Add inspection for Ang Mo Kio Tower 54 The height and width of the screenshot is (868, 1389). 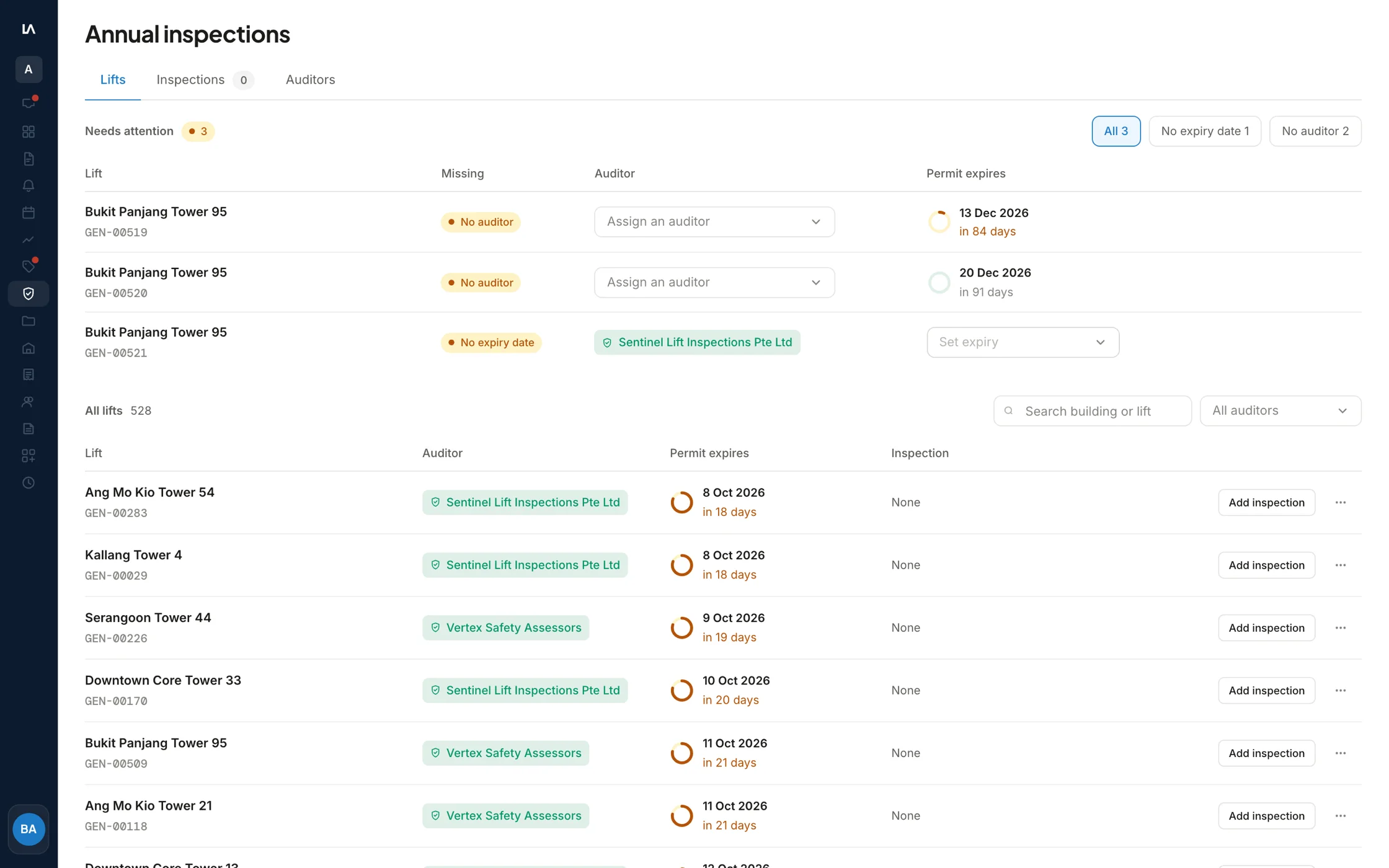1266,502
